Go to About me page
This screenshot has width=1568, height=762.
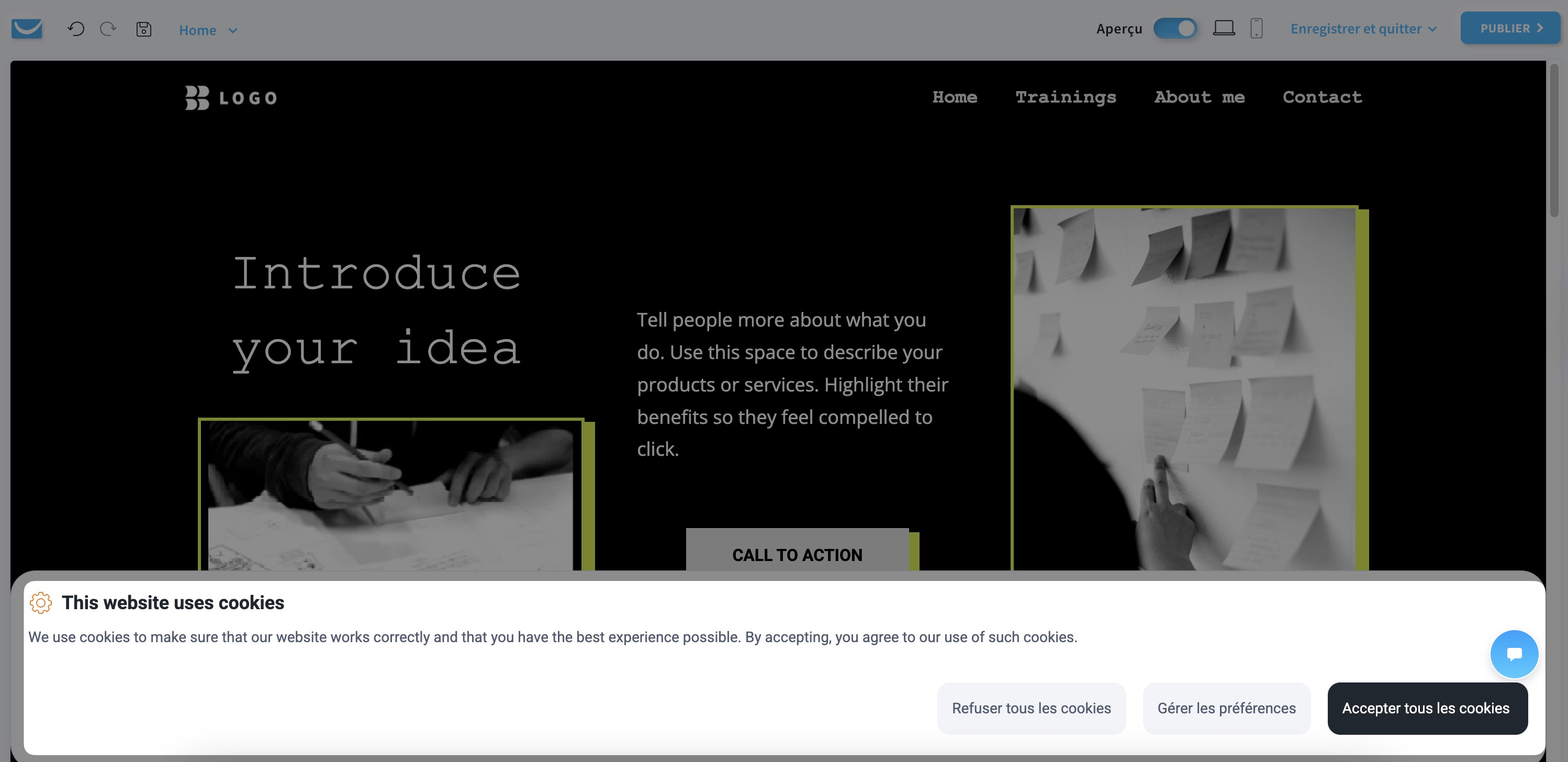pyautogui.click(x=1199, y=97)
